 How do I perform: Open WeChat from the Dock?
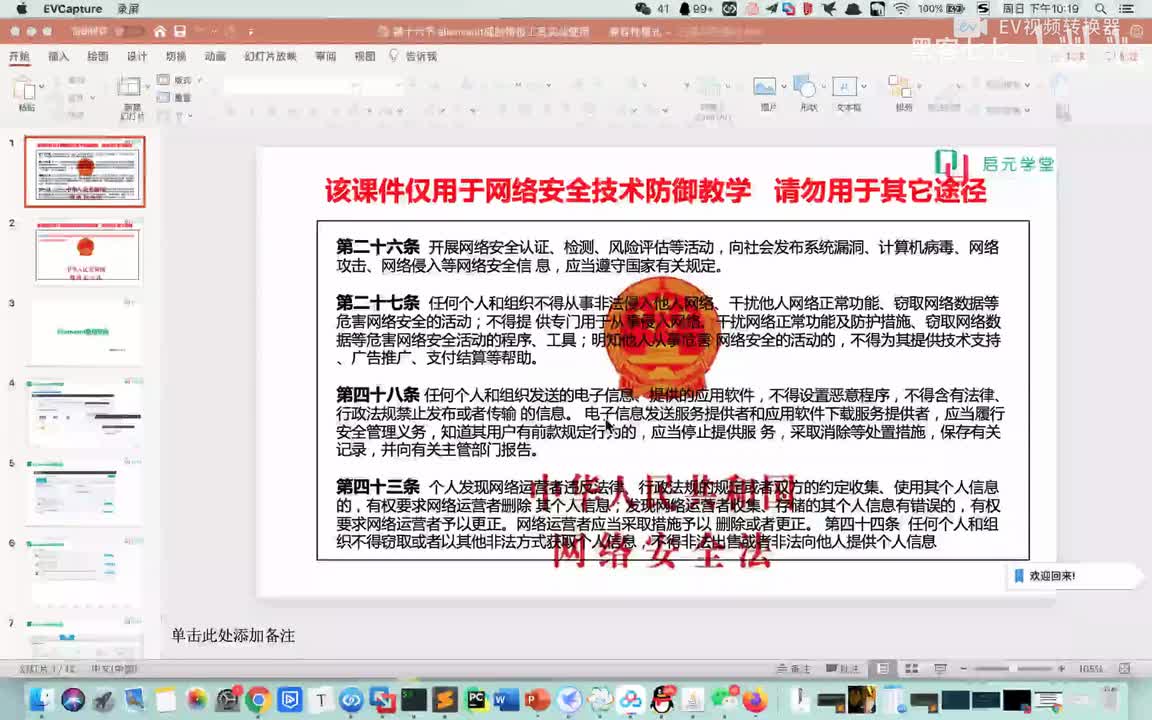pyautogui.click(x=724, y=699)
